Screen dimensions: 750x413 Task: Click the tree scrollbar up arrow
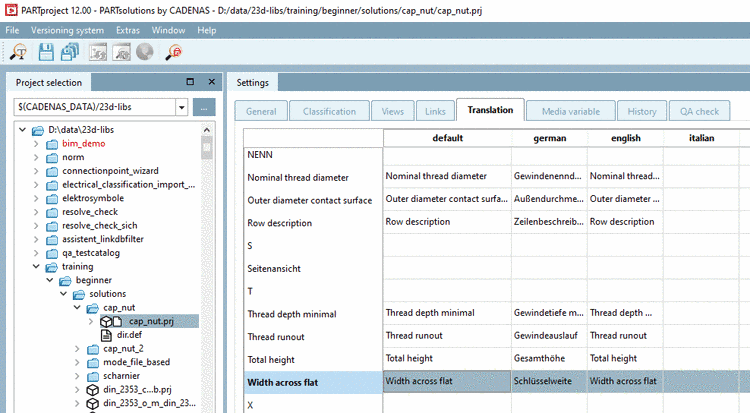pyautogui.click(x=207, y=130)
